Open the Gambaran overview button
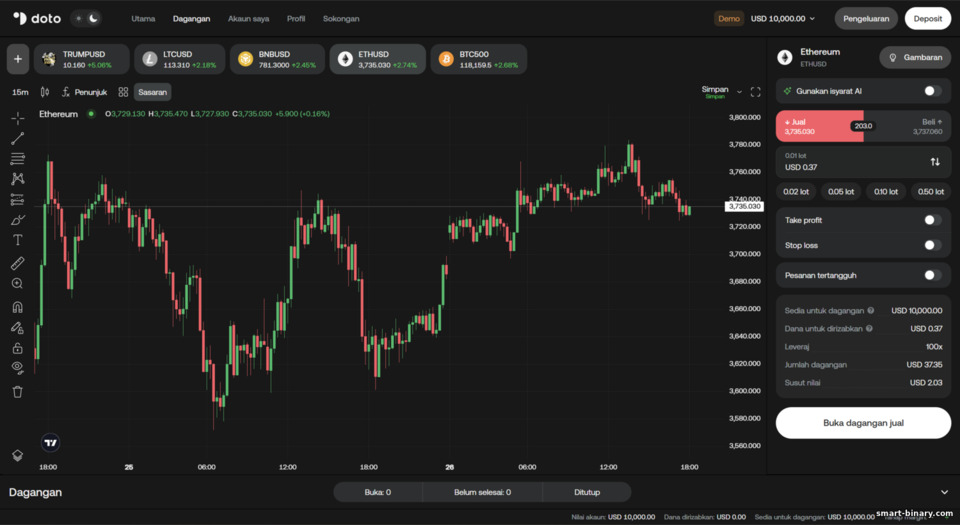The image size is (960, 525). 915,57
